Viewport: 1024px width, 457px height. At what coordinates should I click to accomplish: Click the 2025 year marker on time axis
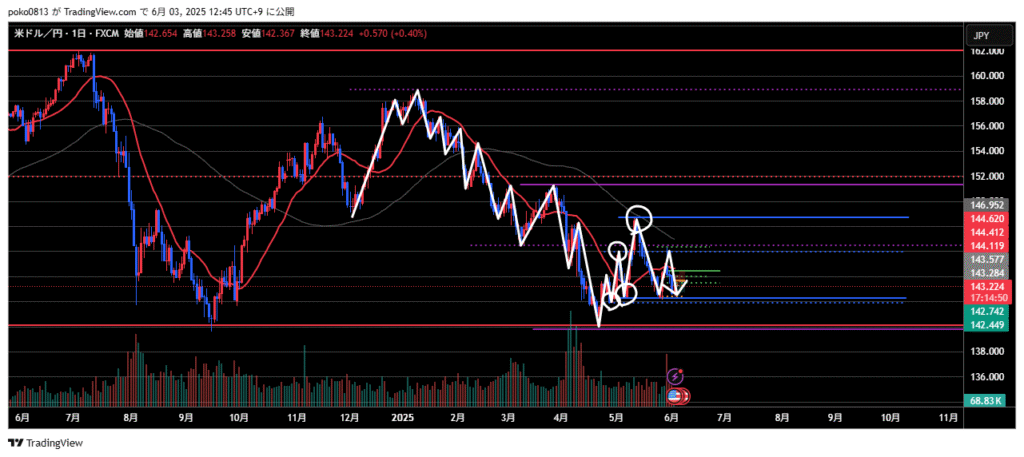pos(402,417)
